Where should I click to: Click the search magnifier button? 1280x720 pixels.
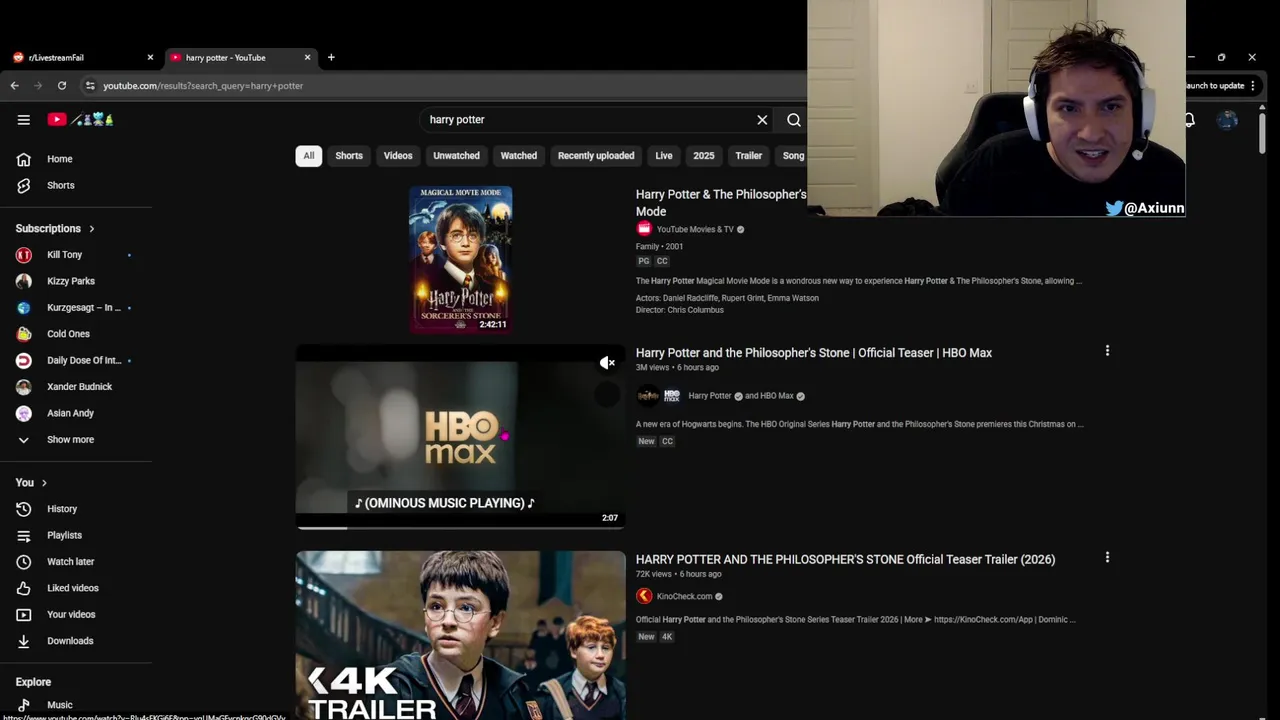point(794,120)
